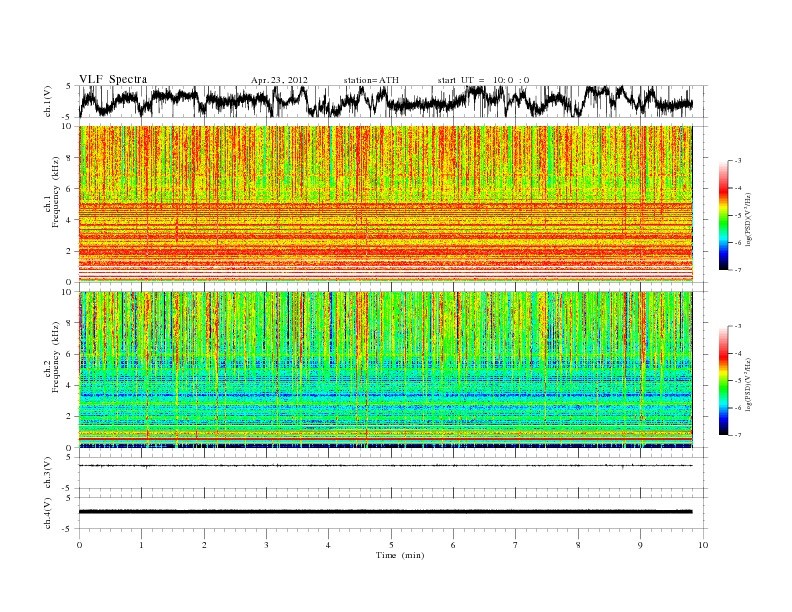Image resolution: width=792 pixels, height=612 pixels.
Task: Click the "6" kHz tick on ch.1 spectrogram axis
Action: point(70,188)
